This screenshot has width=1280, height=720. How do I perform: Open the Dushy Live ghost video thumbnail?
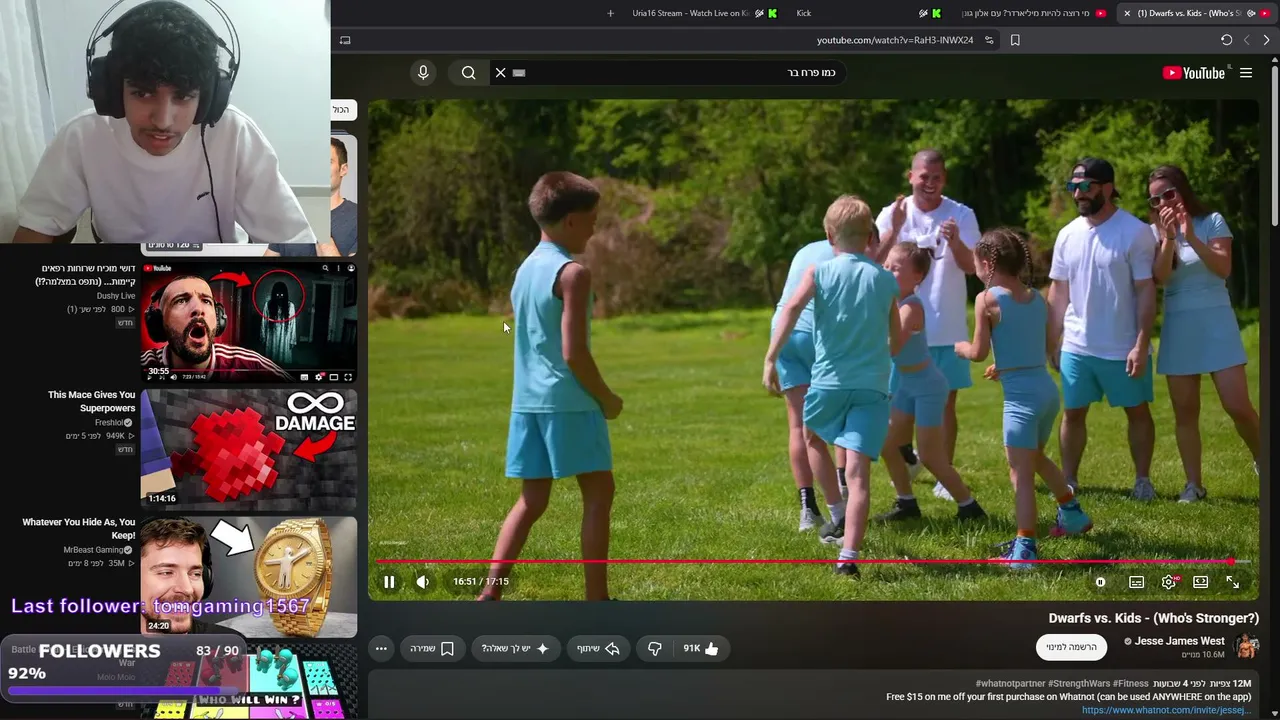click(248, 322)
